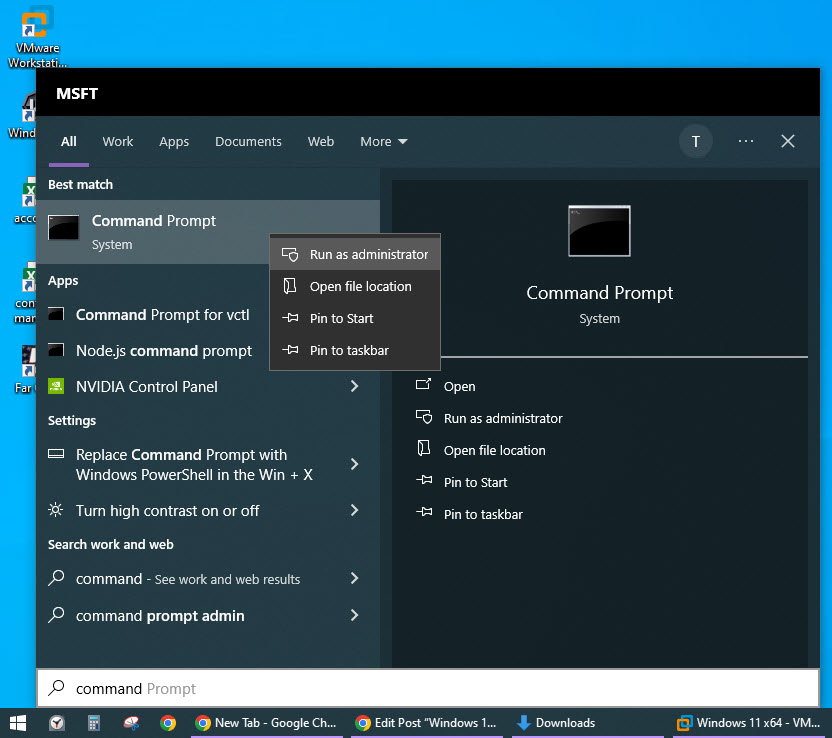Click the large Command Prompt preview icon
The image size is (832, 738).
click(x=599, y=230)
